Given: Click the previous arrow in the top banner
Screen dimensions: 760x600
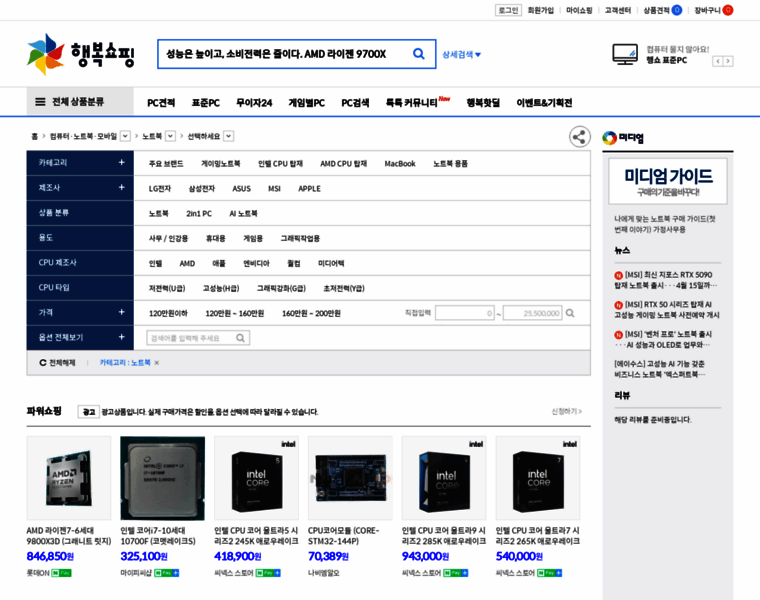Looking at the screenshot, I should (x=717, y=61).
